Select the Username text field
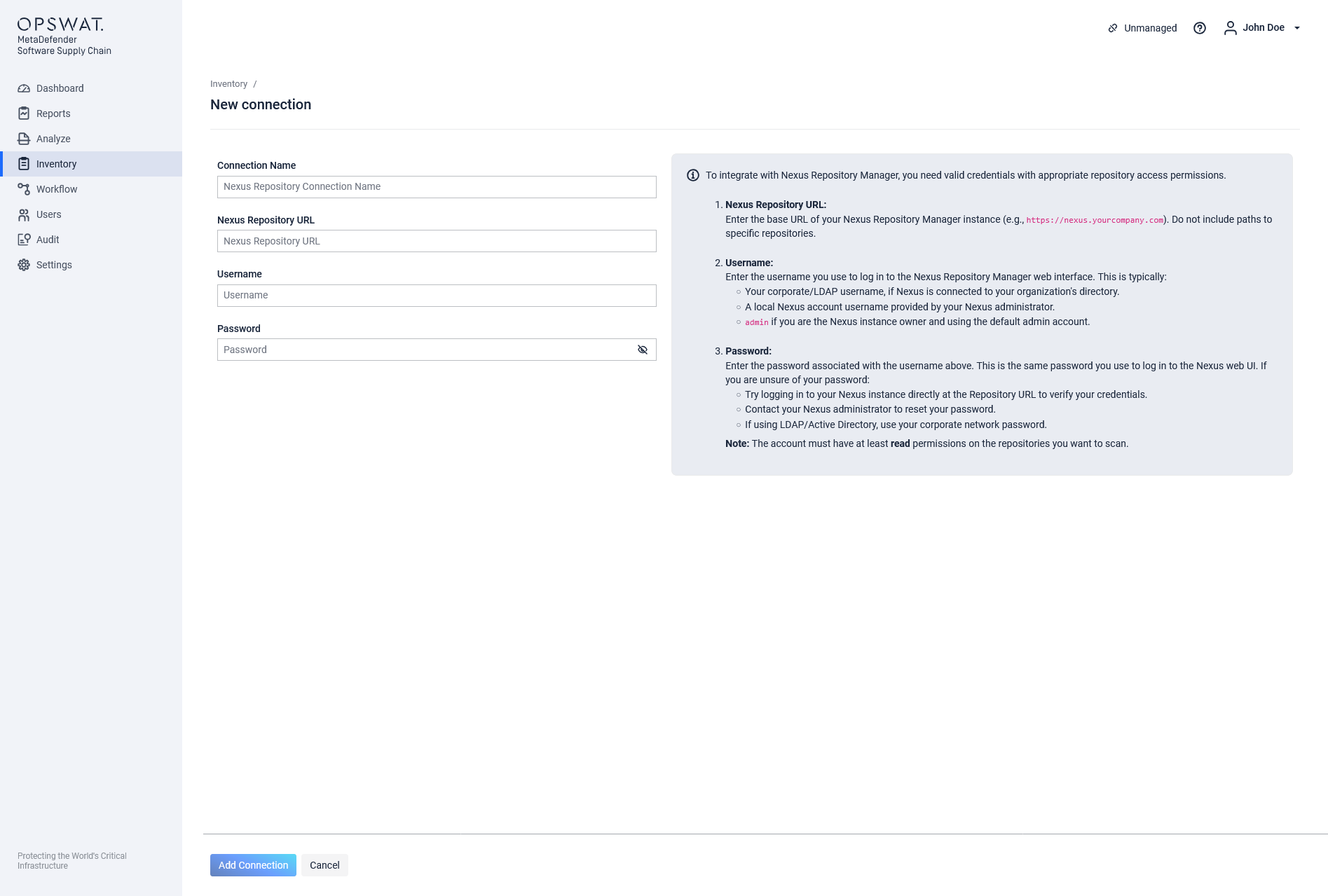Viewport: 1328px width, 896px height. pyautogui.click(x=437, y=296)
